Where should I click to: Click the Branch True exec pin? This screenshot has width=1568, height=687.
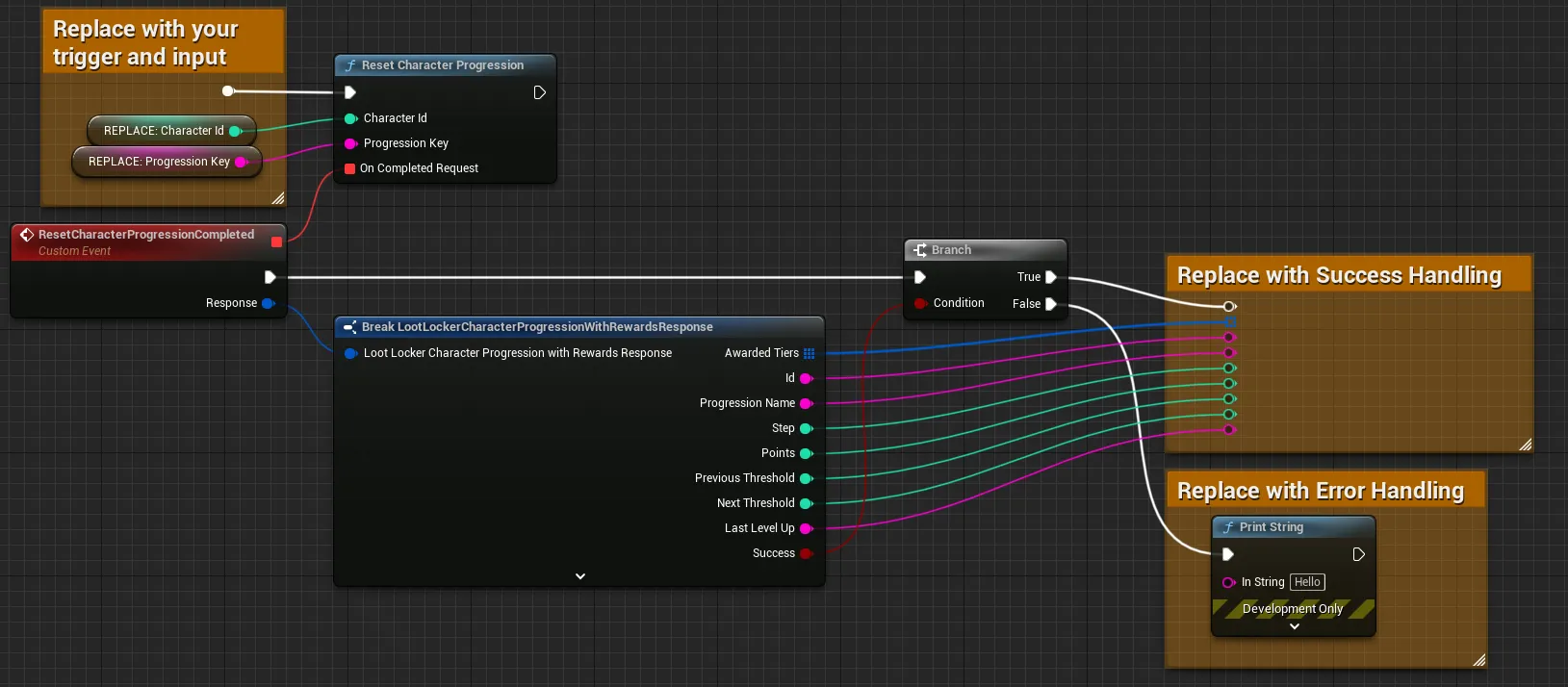pos(1051,277)
